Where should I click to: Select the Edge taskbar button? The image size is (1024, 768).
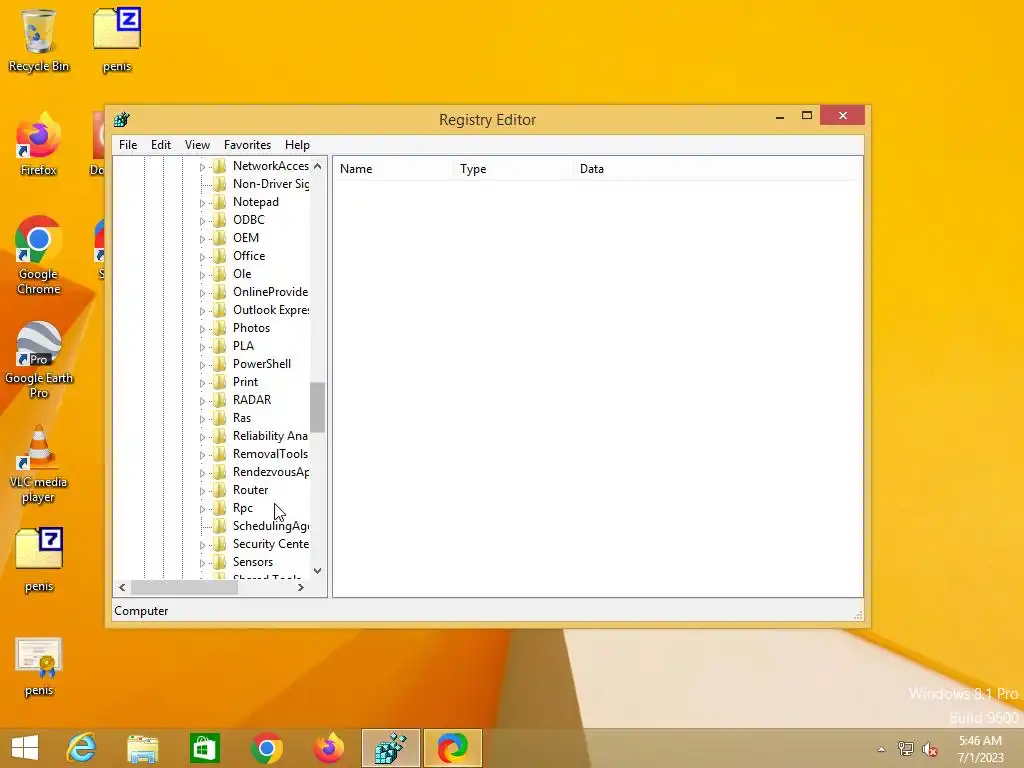pyautogui.click(x=453, y=748)
